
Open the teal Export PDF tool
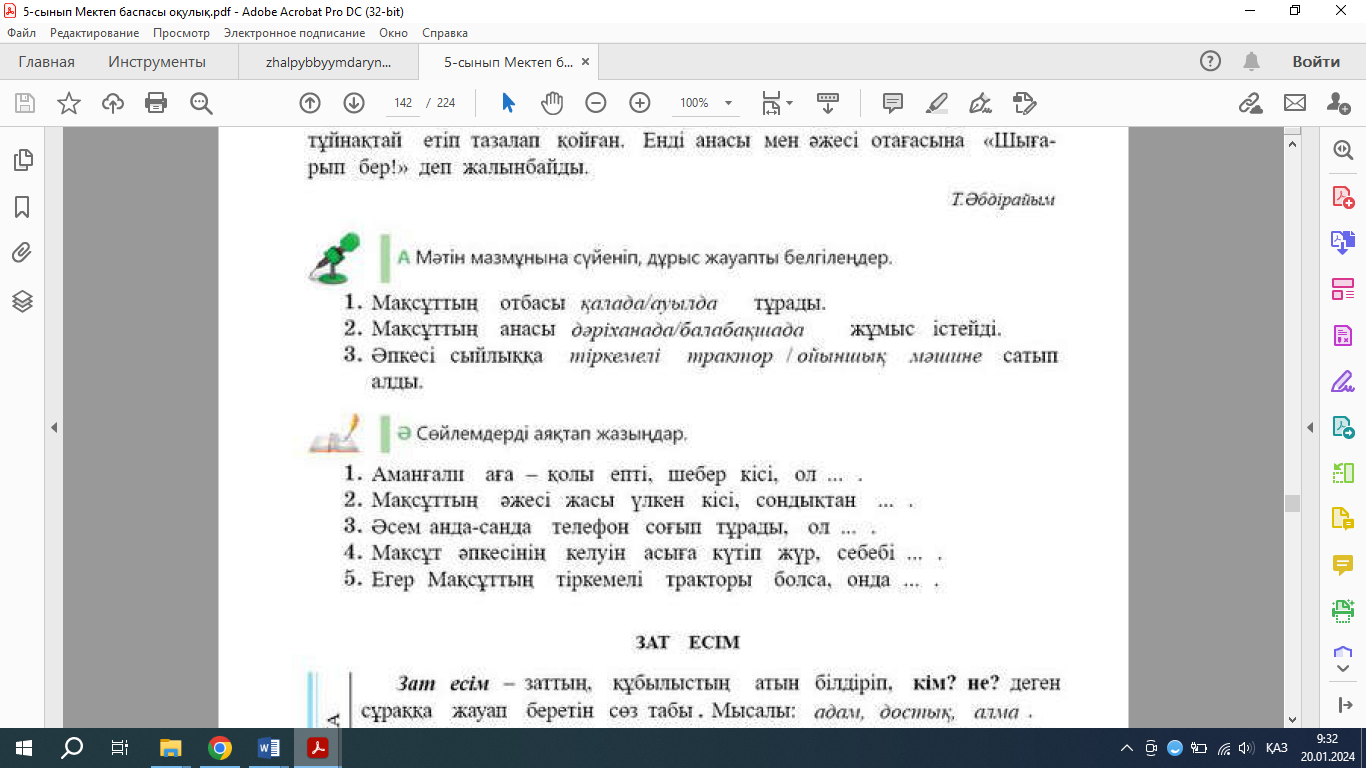1343,428
